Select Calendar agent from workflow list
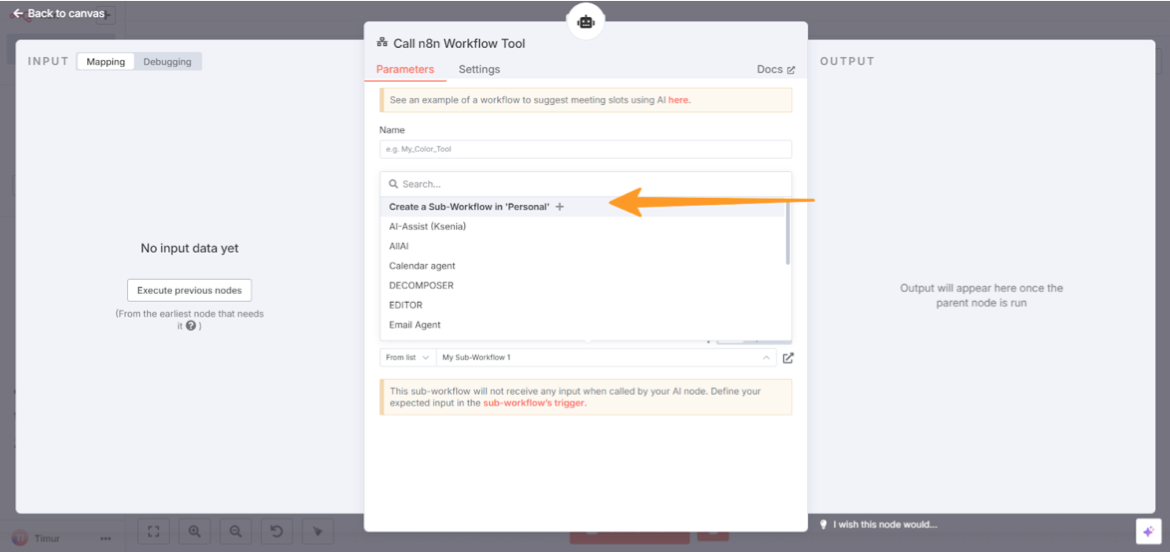 (422, 266)
